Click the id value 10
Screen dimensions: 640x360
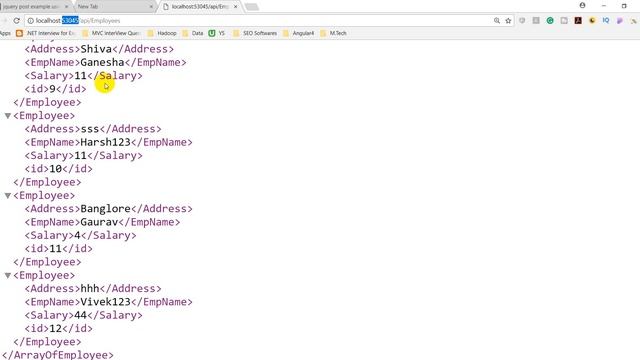point(56,169)
